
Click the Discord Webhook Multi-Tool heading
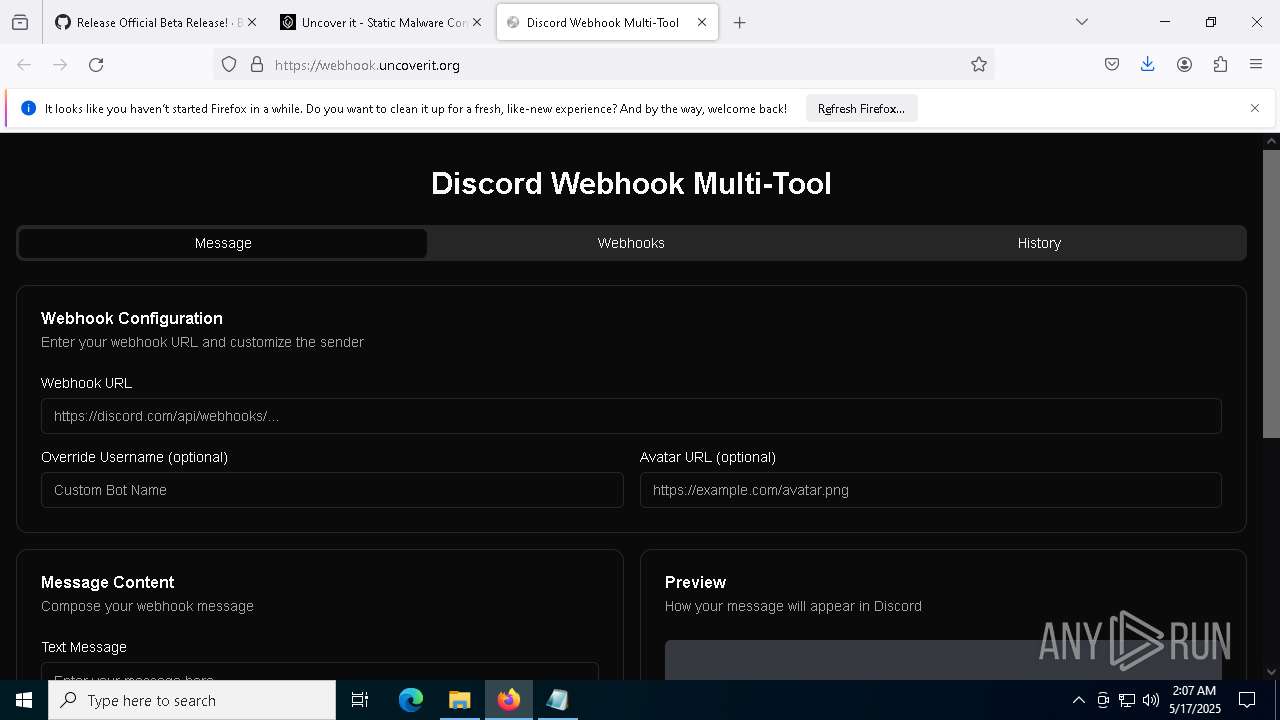pos(631,184)
